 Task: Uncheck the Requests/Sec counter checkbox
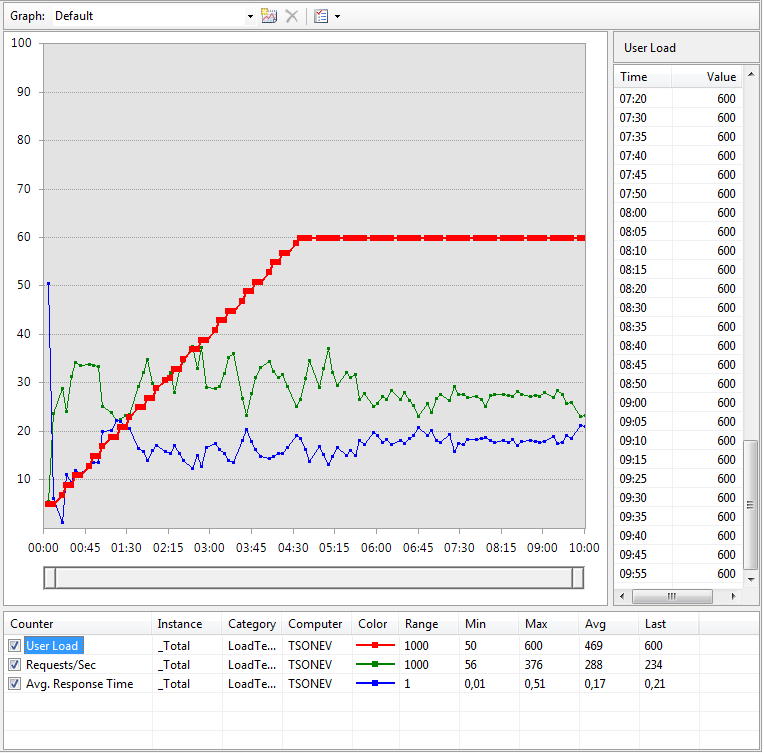click(x=15, y=665)
